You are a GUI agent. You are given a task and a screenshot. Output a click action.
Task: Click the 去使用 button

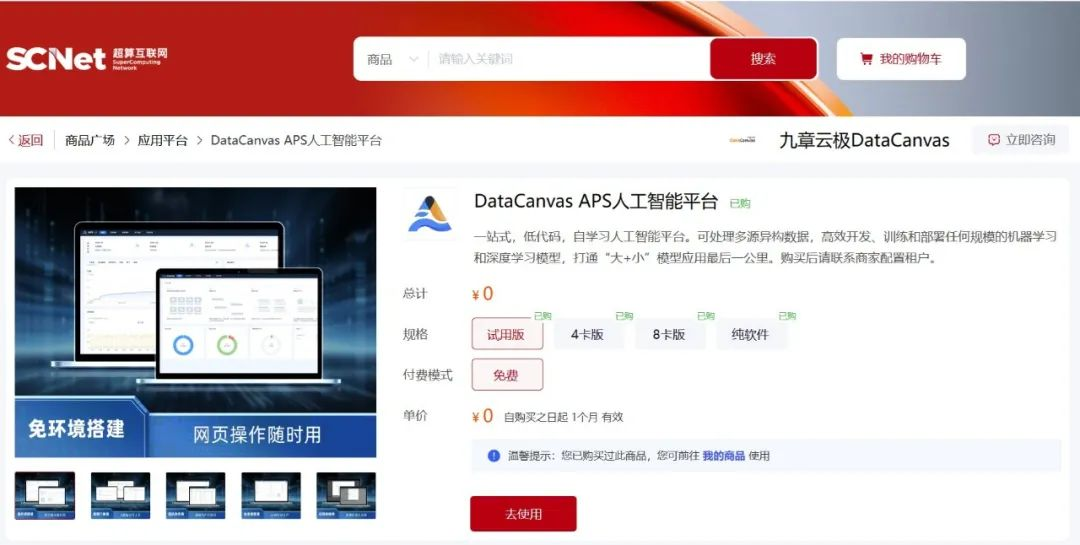523,514
